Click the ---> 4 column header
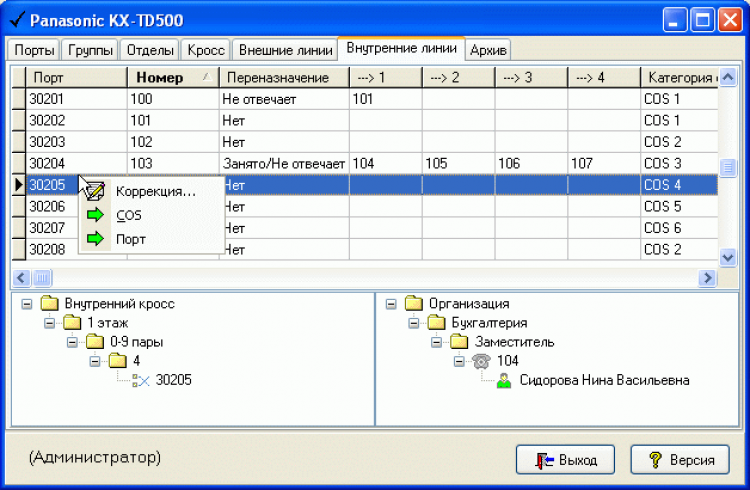The height and width of the screenshot is (490, 750). pyautogui.click(x=604, y=78)
